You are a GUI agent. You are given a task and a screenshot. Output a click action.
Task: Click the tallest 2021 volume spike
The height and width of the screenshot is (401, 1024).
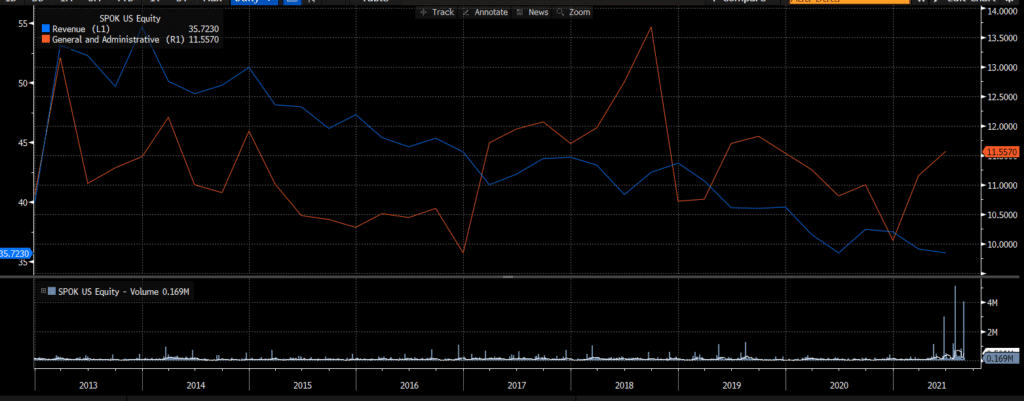pos(955,288)
